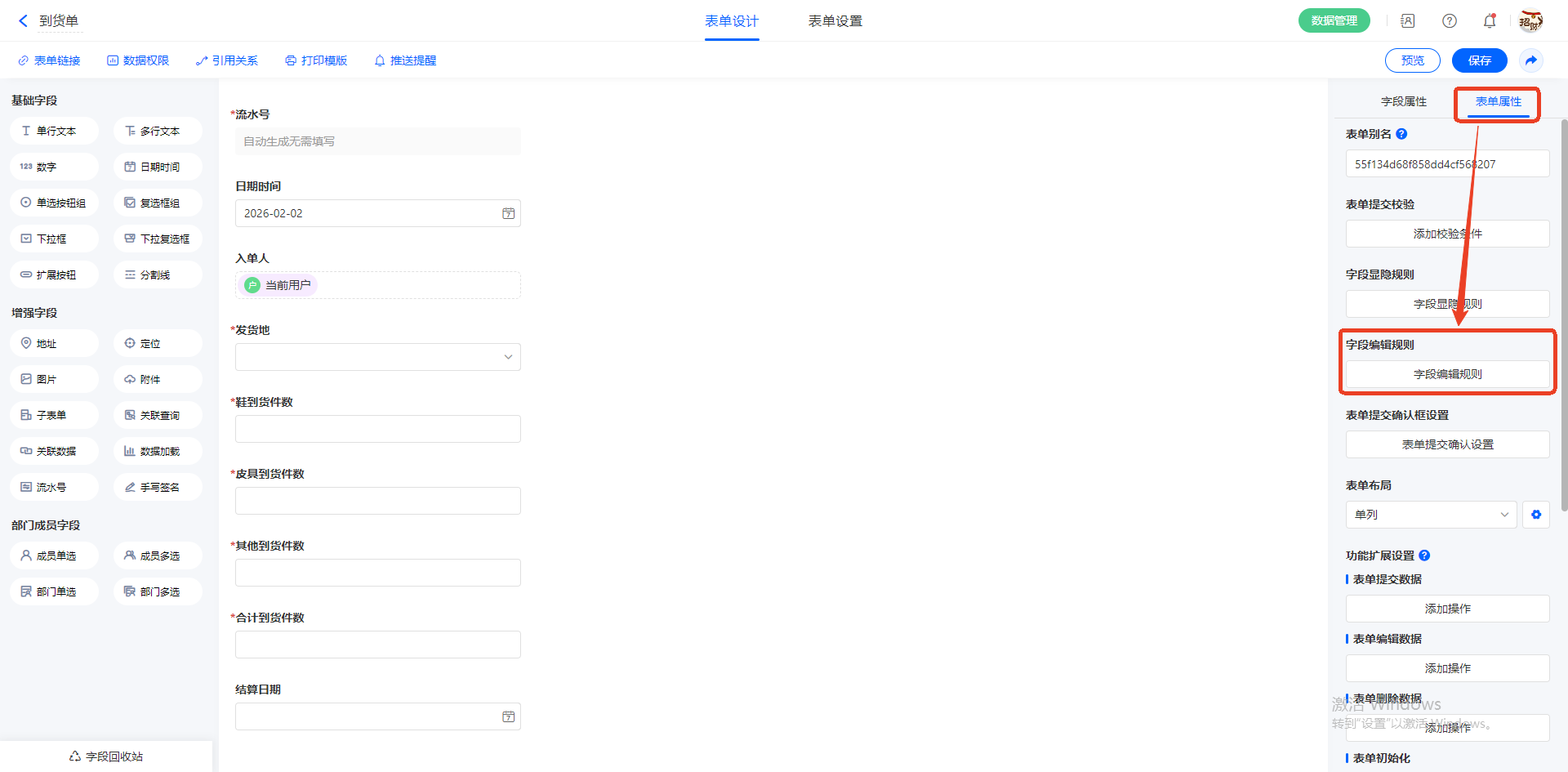The image size is (1568, 772).
Task: Choose the 下拉框 field component
Action: click(54, 239)
